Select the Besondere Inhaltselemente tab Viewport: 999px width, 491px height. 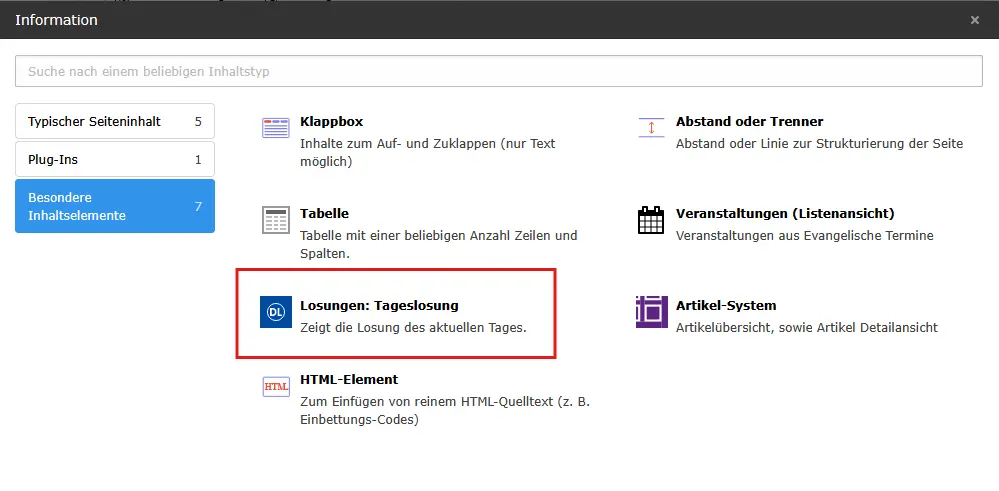[115, 206]
